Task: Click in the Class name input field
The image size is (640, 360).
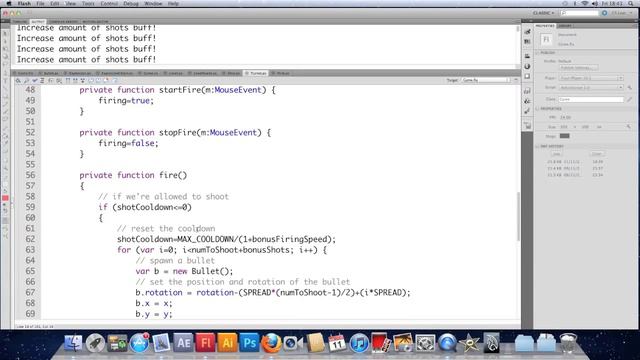Action: (x=591, y=99)
